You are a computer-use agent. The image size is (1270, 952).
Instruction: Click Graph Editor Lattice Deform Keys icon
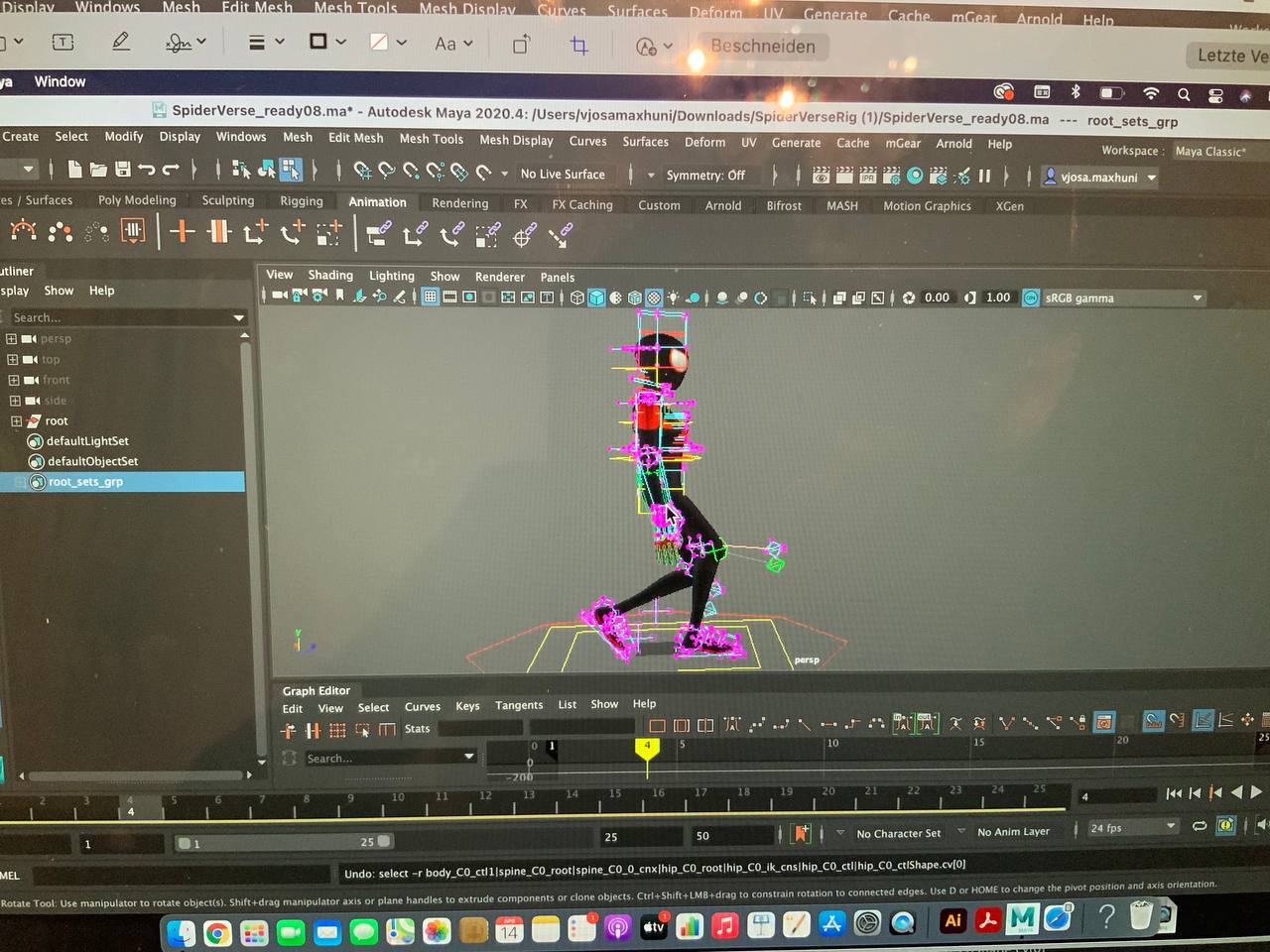337,730
